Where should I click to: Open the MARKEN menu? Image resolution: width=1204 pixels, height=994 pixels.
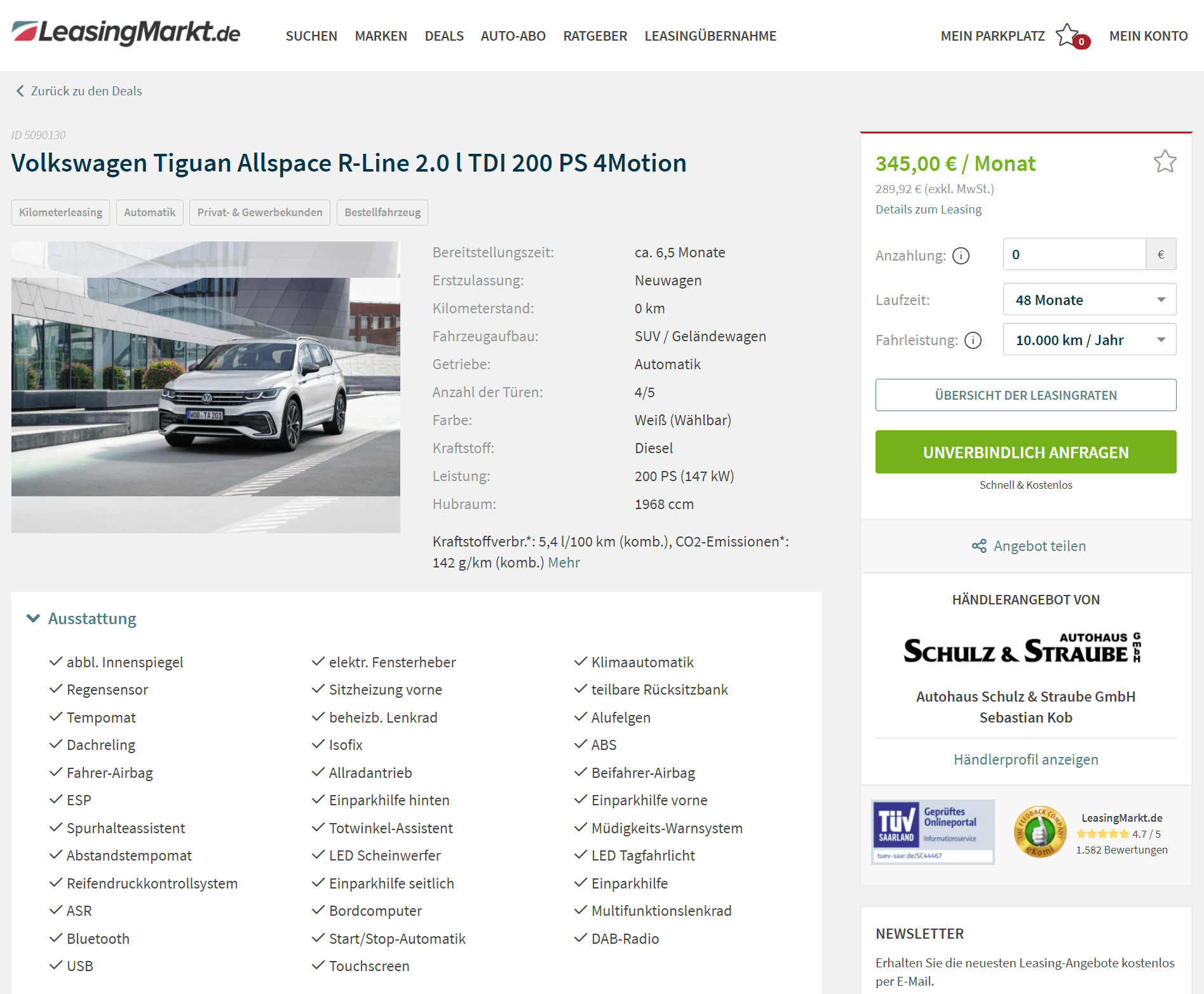381,36
